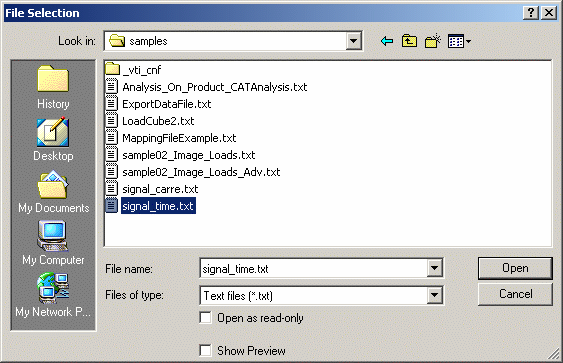Click the LoadCube2.txt file icon
Viewport: 563px width, 363px height.
(x=112, y=121)
